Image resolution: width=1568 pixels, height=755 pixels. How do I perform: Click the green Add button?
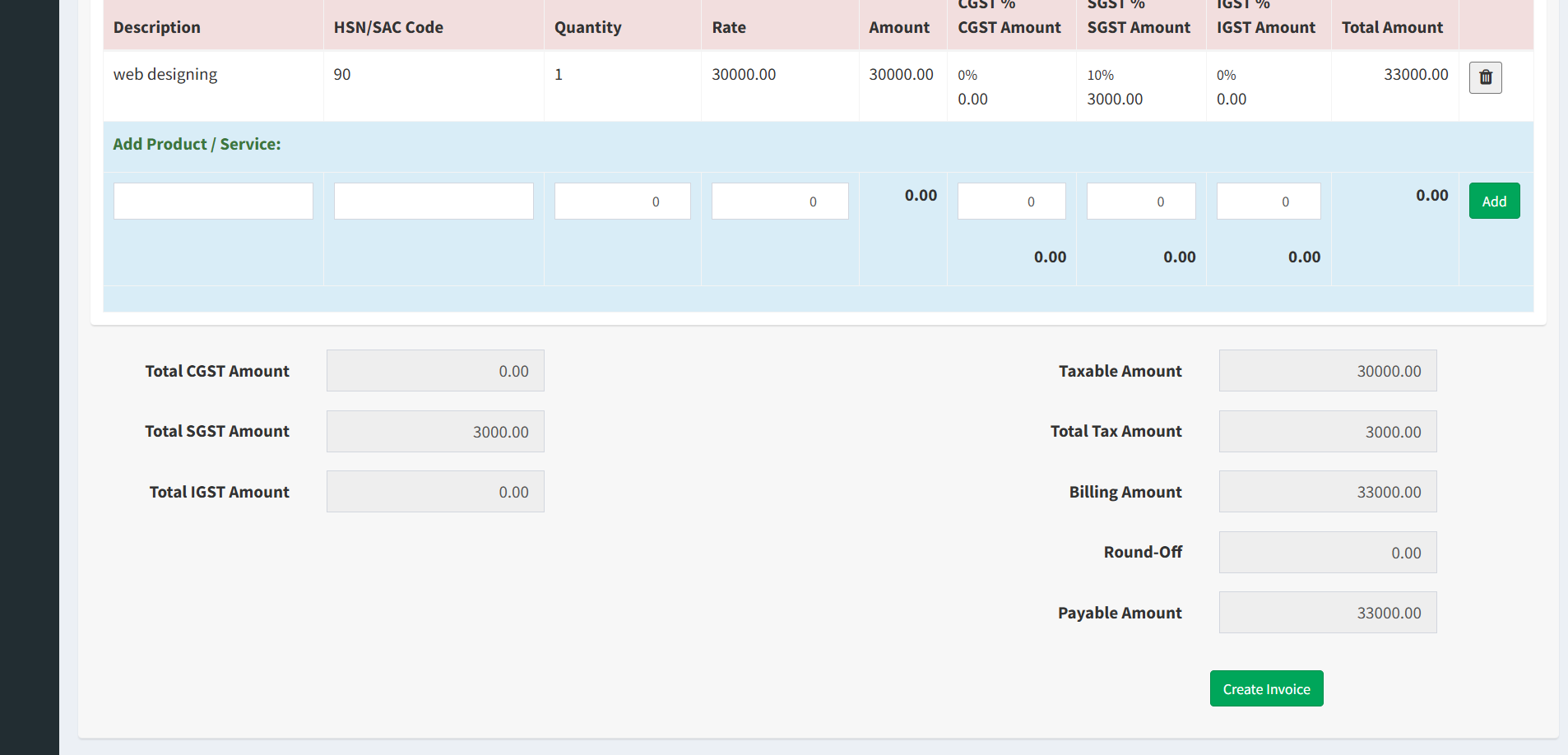1494,201
